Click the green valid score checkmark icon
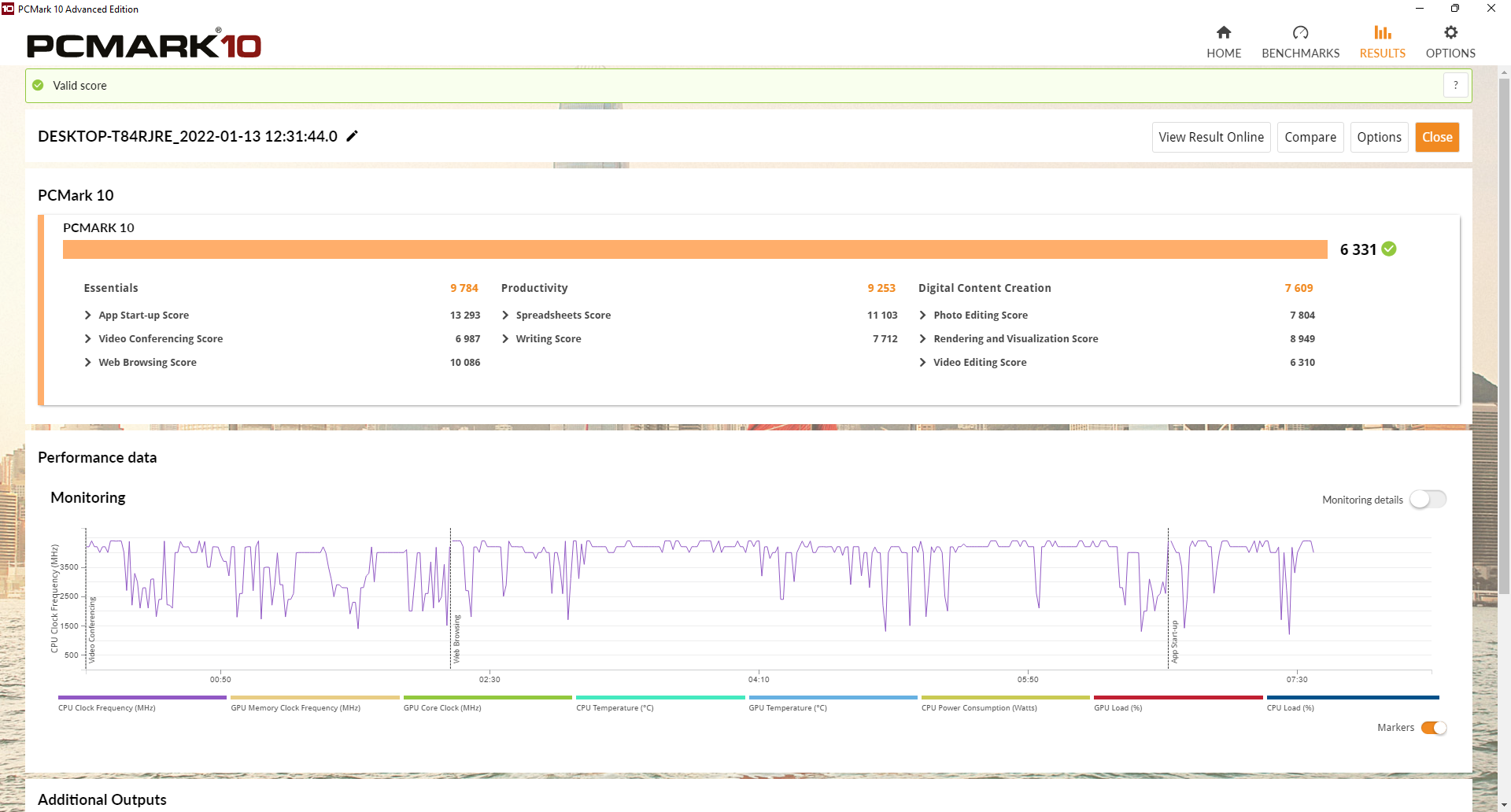The width and height of the screenshot is (1511, 812). coord(38,85)
